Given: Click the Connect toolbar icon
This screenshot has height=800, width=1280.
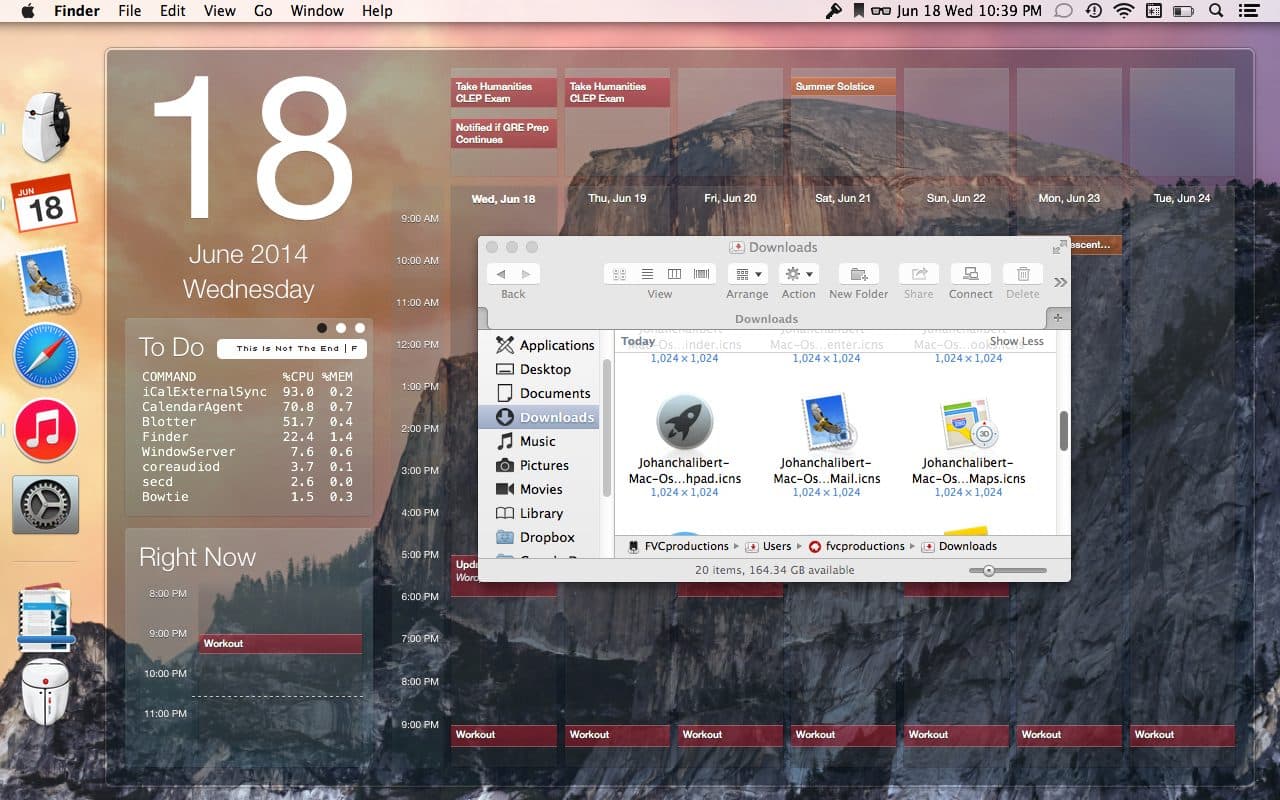Looking at the screenshot, I should (x=970, y=274).
